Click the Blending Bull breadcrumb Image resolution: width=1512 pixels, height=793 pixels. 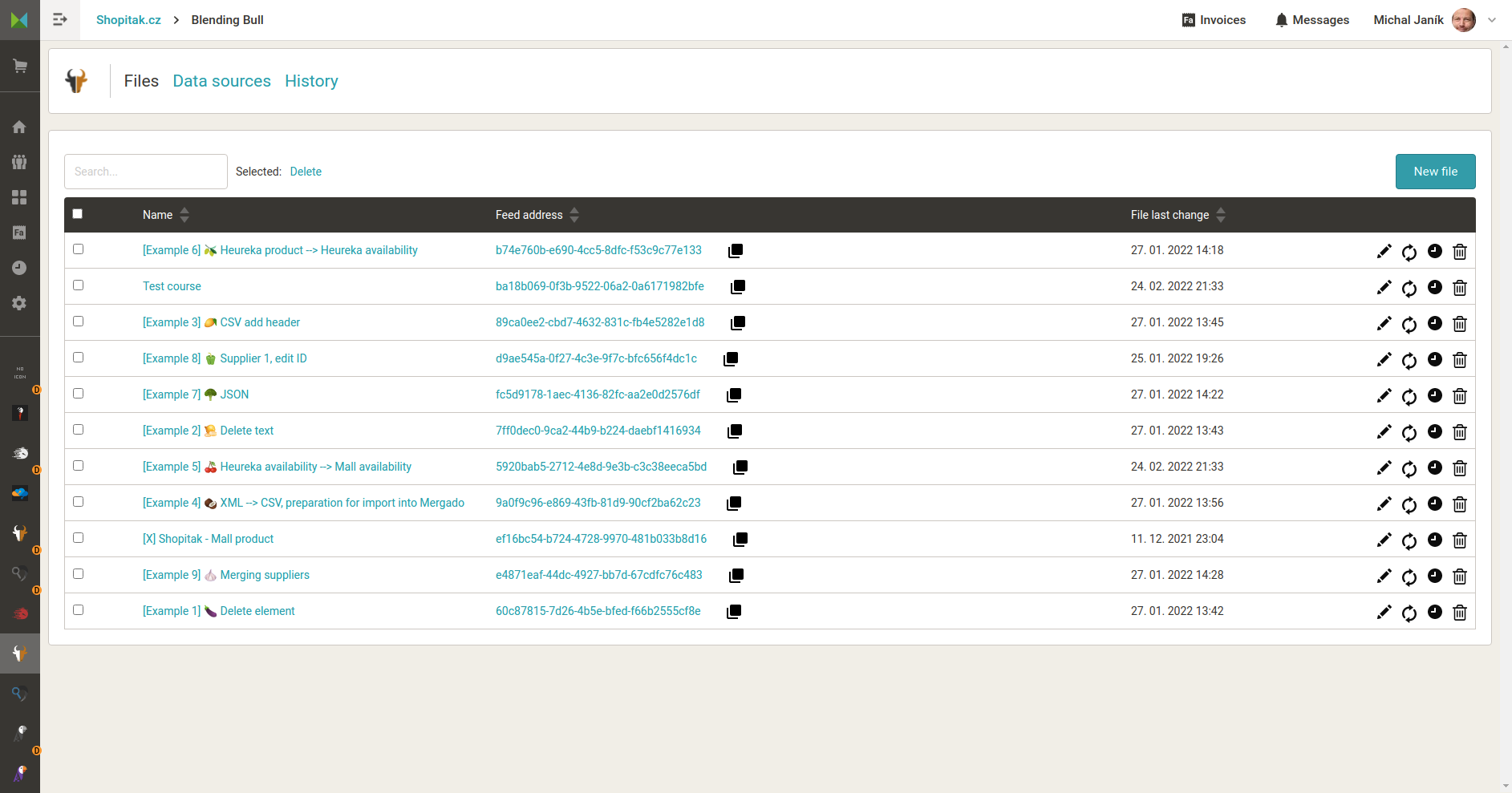click(x=227, y=20)
